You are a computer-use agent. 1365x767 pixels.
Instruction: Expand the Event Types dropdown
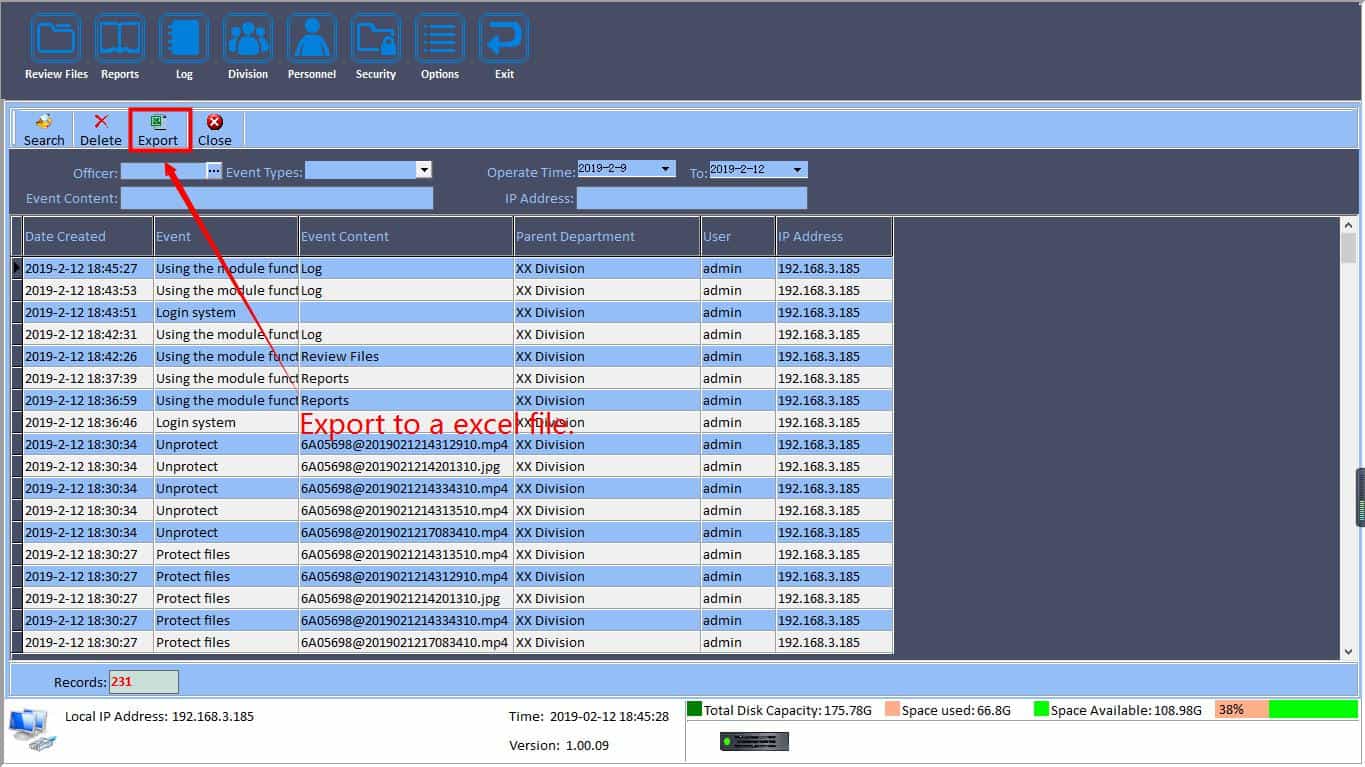coord(424,170)
